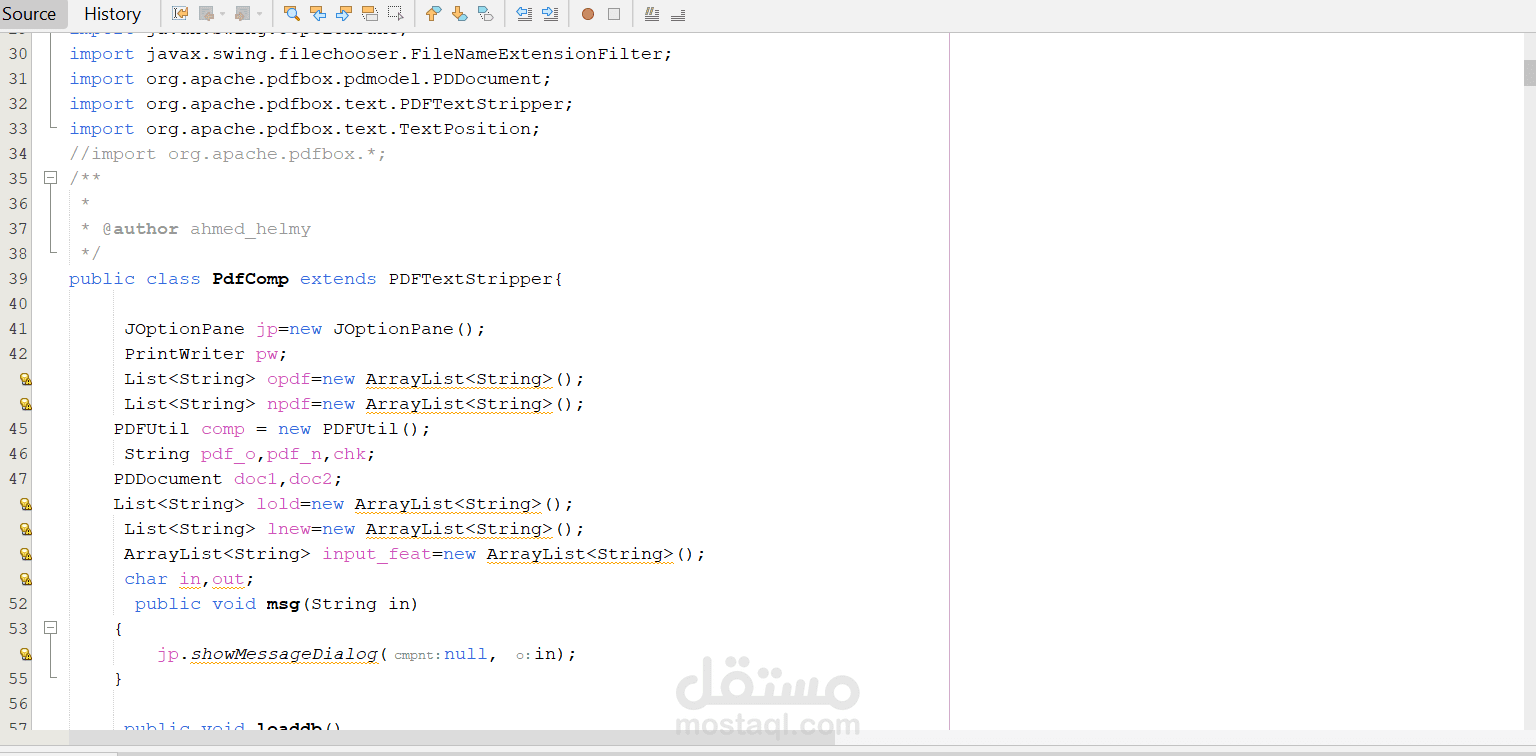Click line number 39 in the gutter
Viewport: 1536px width, 756px height.
18,279
